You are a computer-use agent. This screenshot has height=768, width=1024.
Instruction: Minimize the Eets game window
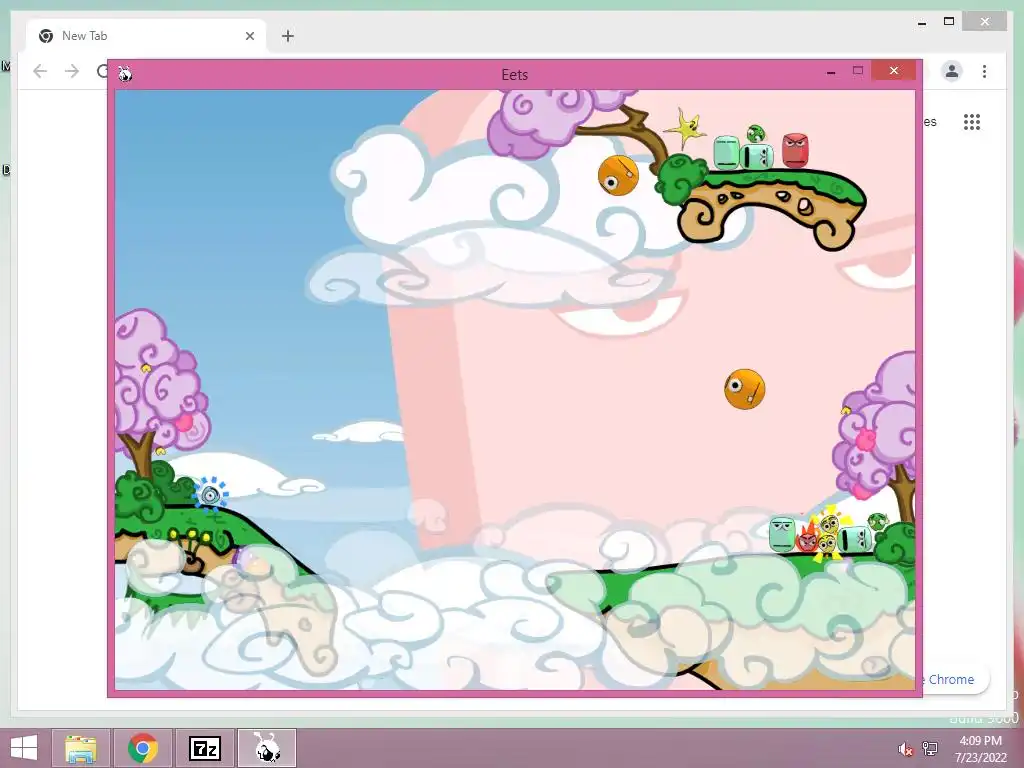(x=831, y=72)
